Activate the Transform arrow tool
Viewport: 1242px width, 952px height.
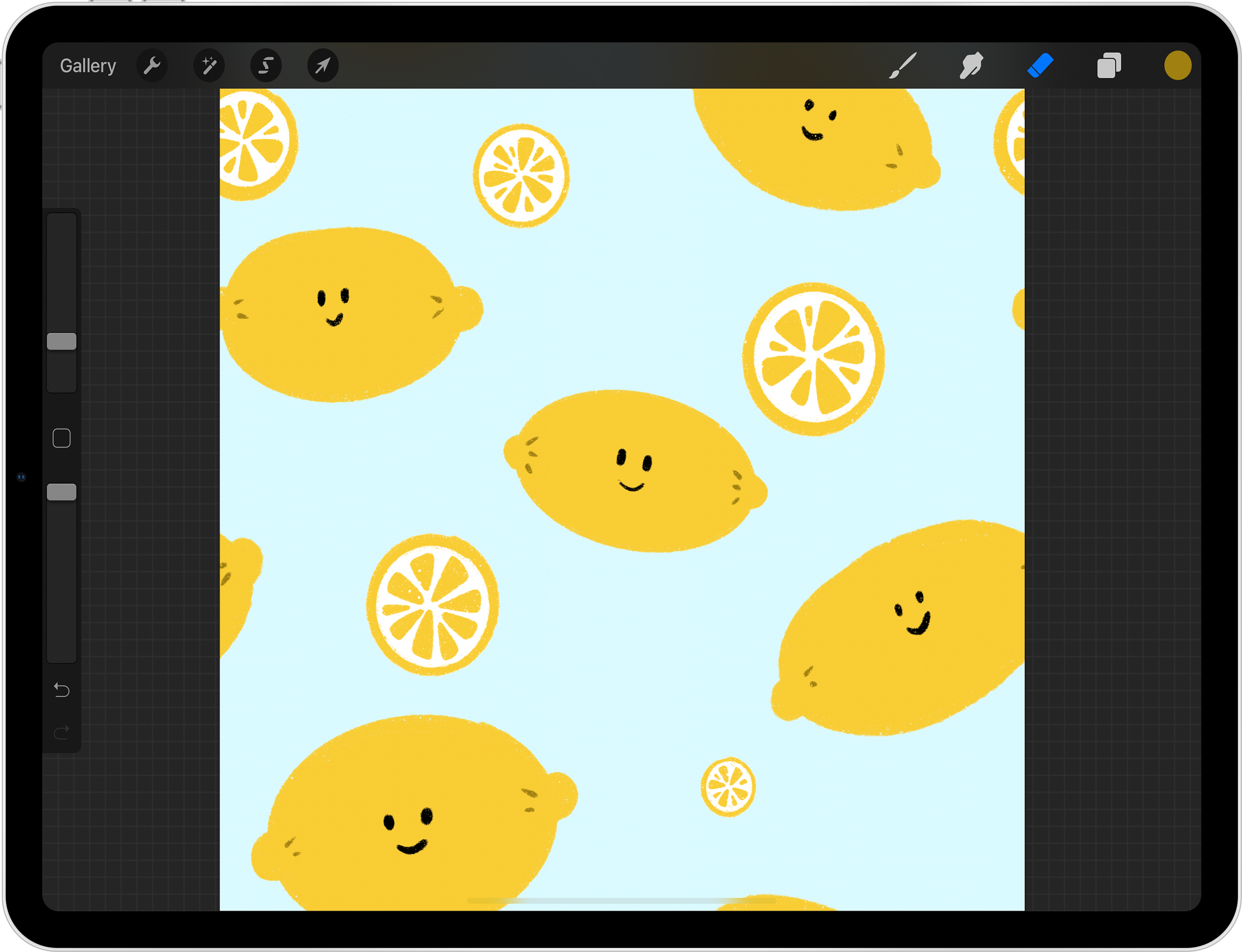click(323, 66)
